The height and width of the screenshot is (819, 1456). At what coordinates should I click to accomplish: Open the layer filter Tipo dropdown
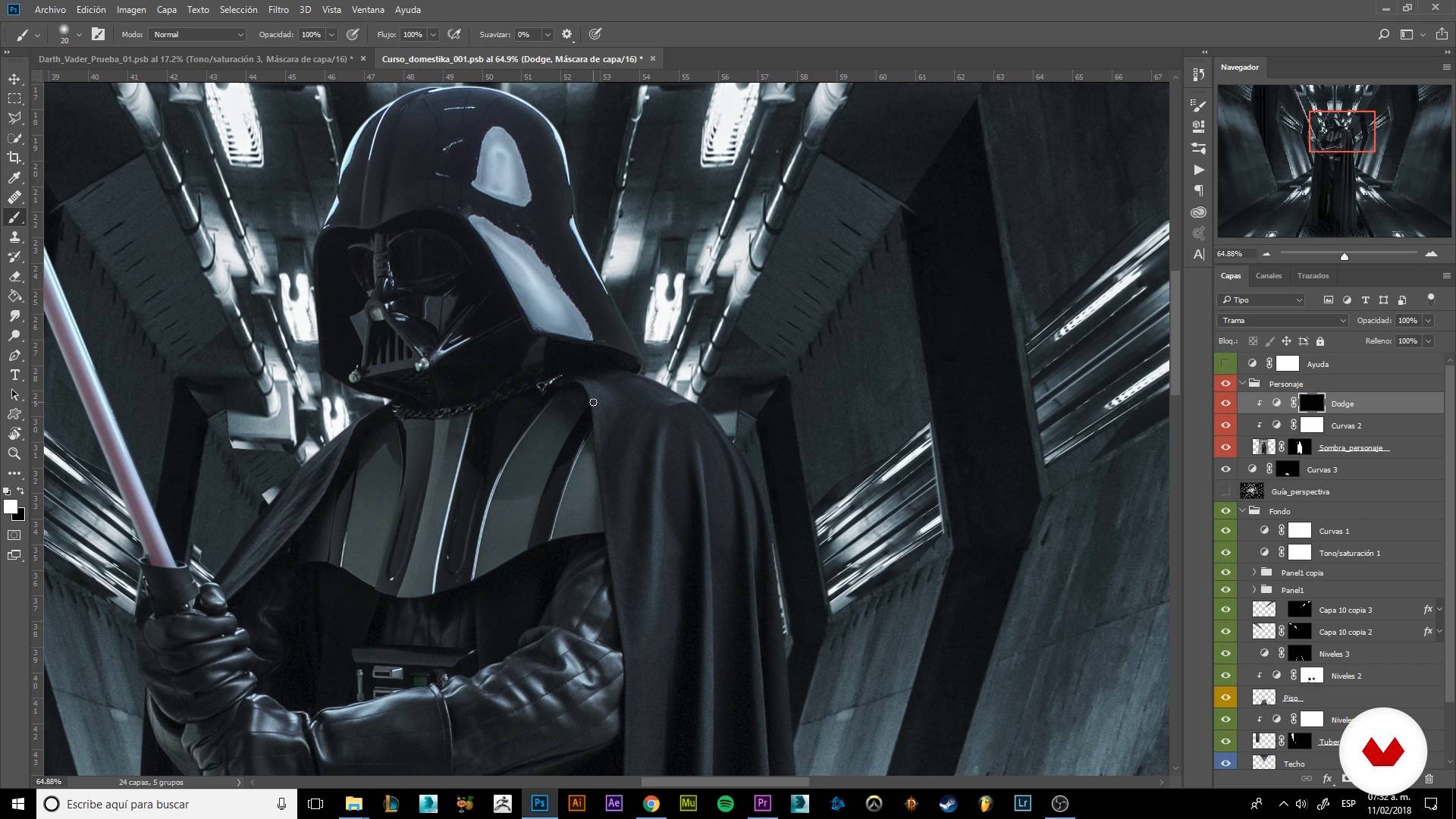click(1261, 300)
